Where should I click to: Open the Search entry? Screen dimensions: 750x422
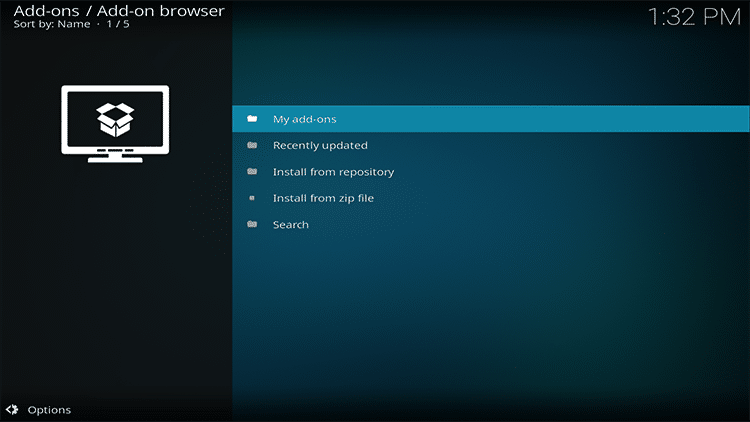[491, 224]
